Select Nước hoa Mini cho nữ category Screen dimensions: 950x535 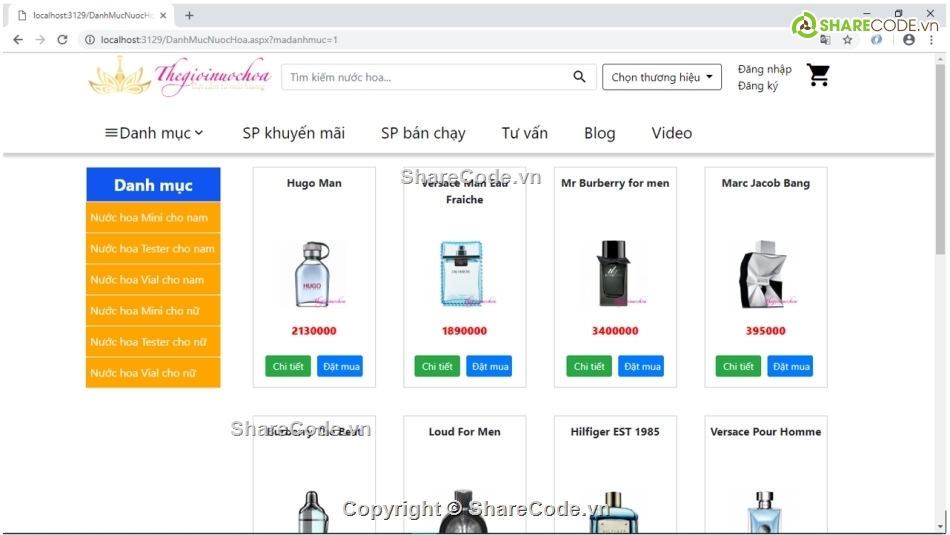coord(153,311)
